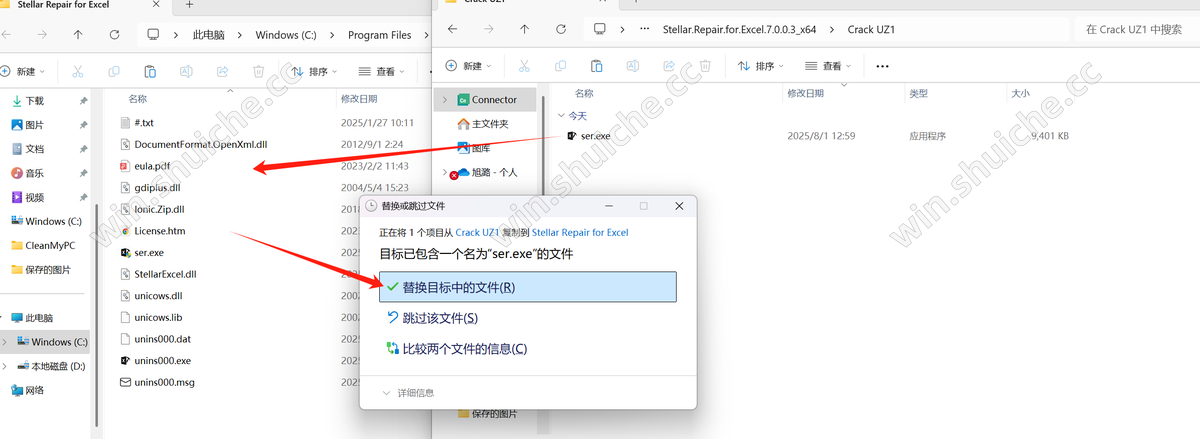This screenshot has width=1200, height=439.
Task: Click Copy icon in Stellar Repair window toolbar
Action: click(113, 71)
